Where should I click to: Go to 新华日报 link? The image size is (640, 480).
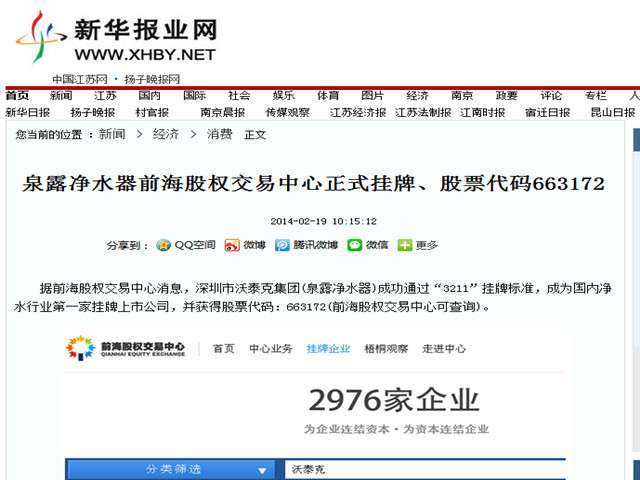click(28, 112)
